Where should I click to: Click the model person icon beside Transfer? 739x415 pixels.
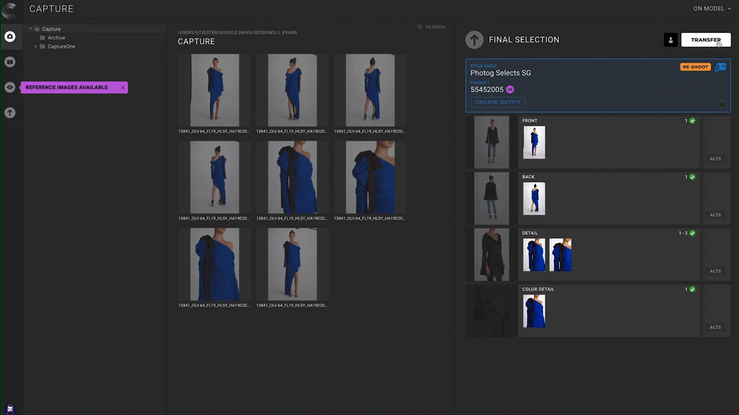670,40
